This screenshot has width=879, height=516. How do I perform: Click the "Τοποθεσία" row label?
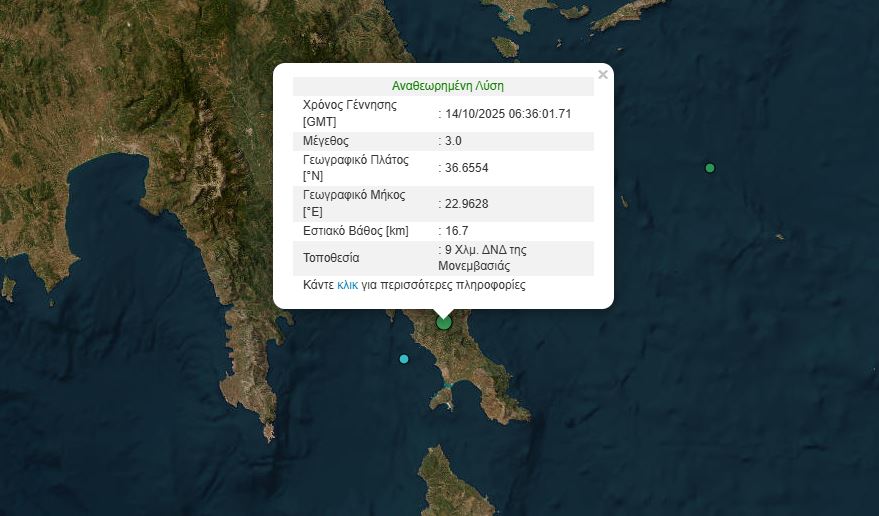pos(331,258)
